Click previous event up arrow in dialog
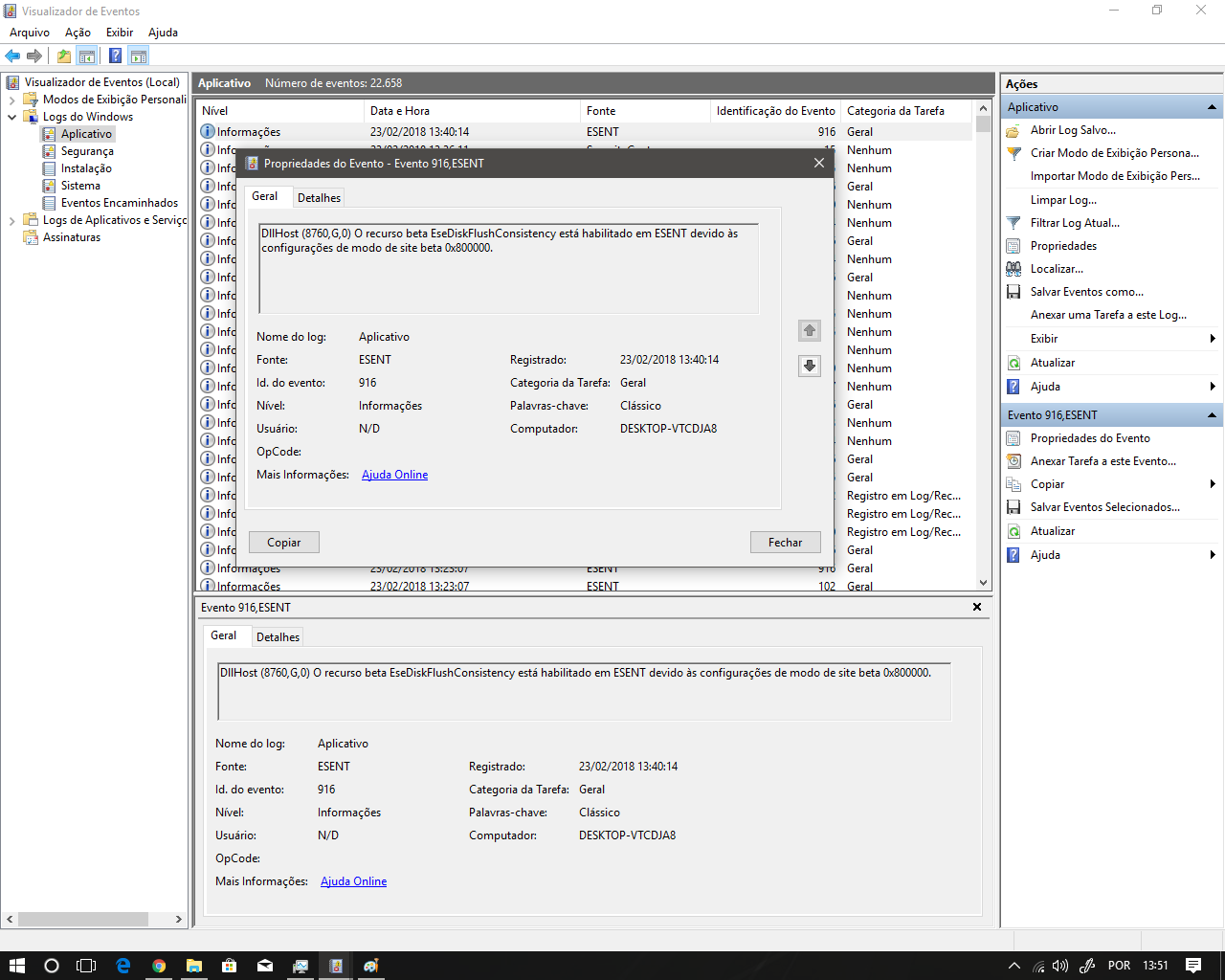 click(x=810, y=330)
